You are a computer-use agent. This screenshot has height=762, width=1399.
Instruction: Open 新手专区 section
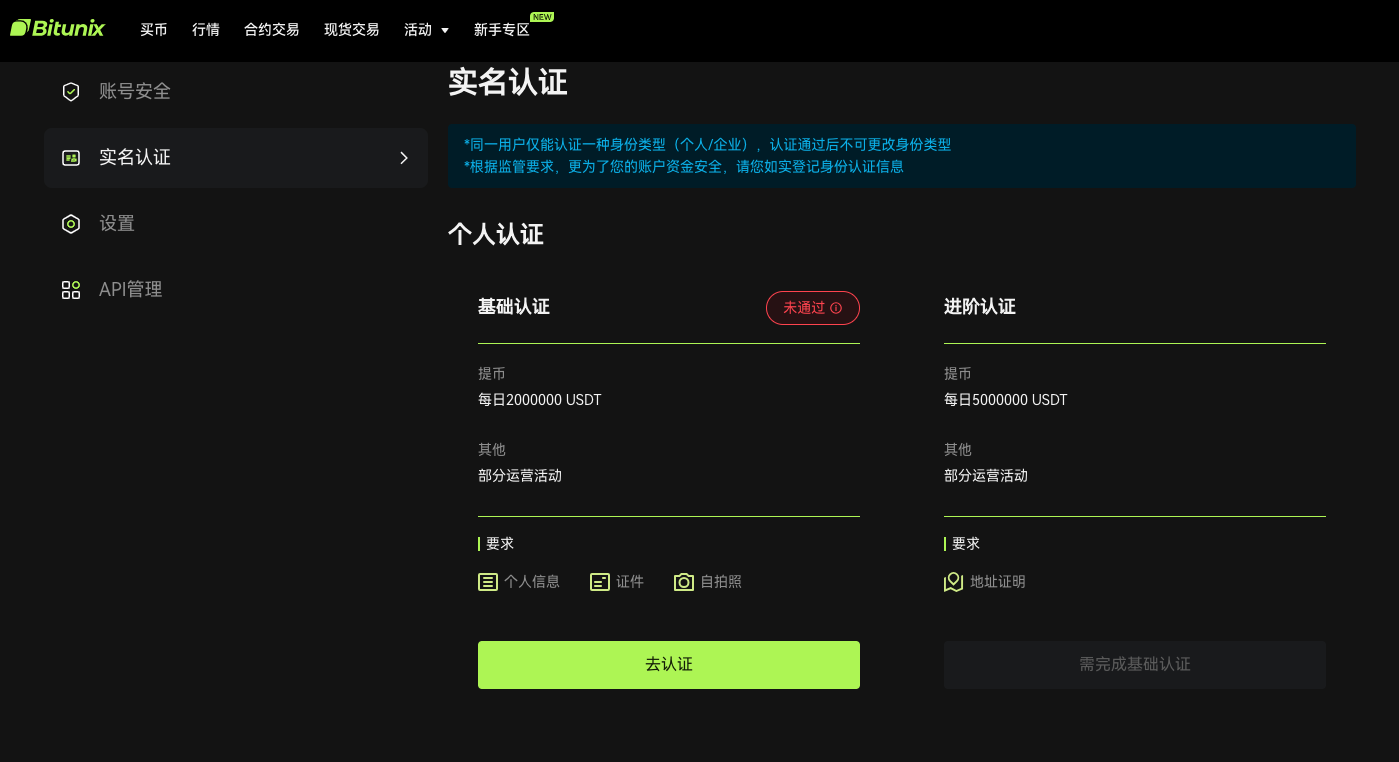click(502, 30)
